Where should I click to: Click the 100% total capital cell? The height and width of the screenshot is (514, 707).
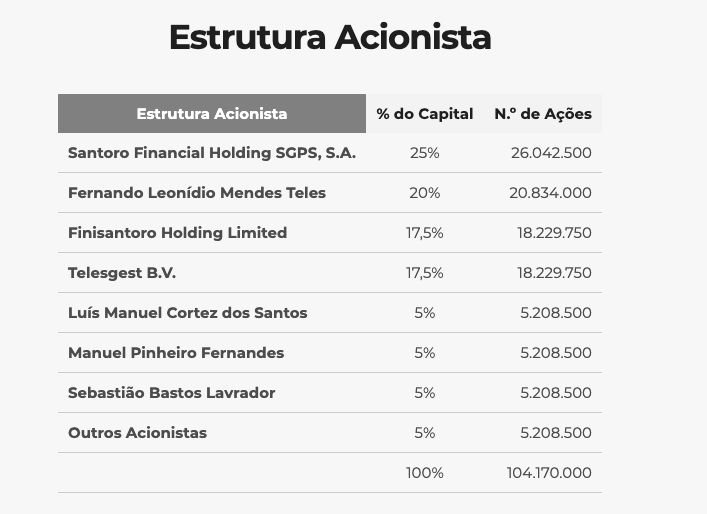point(425,473)
